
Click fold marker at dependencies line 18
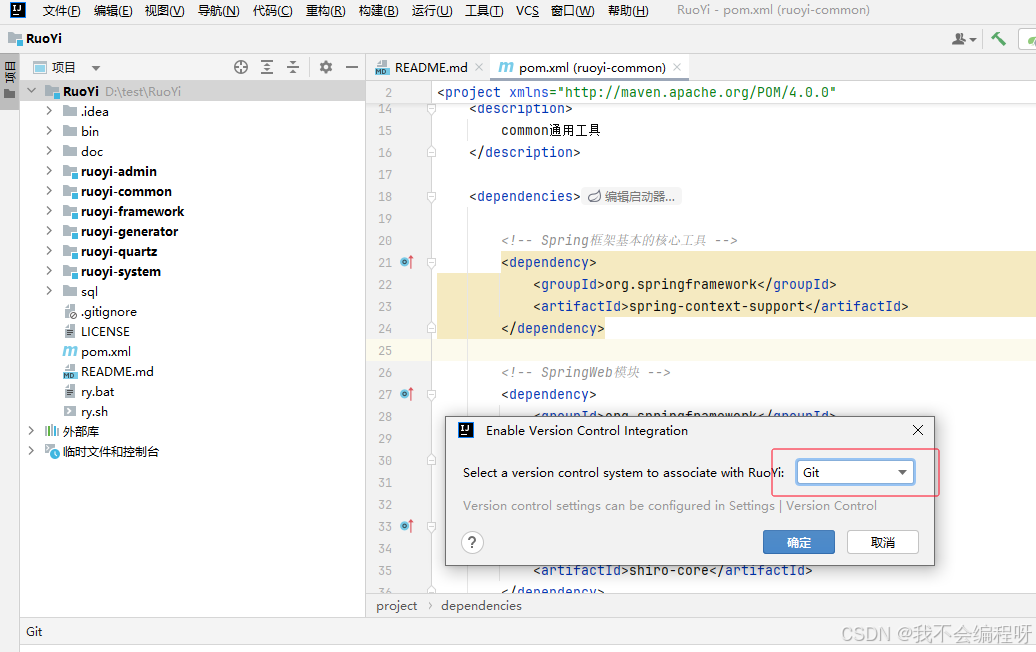431,197
